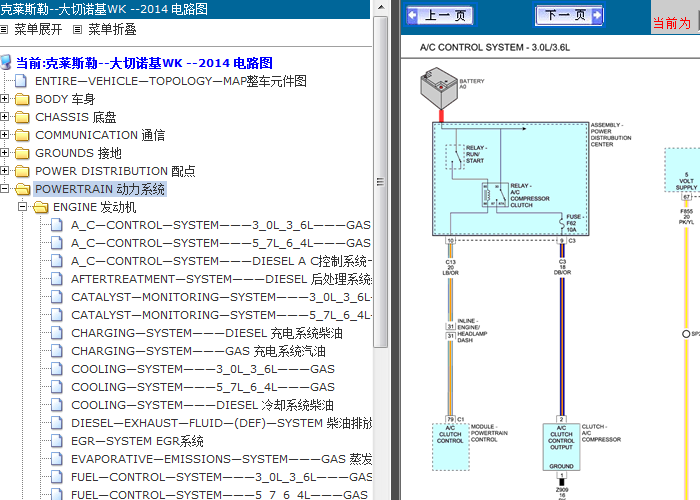700x500 pixels.
Task: Open COOLING-SYSTEM DIESEL 冷却系统柴油 entry
Action: pos(202,405)
